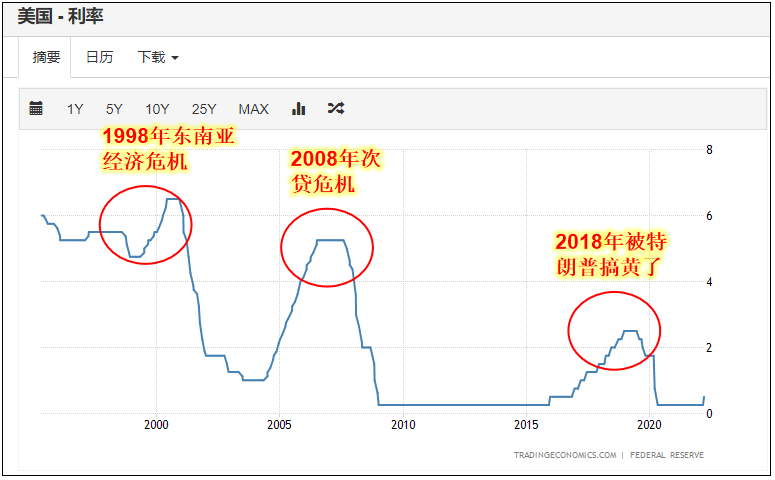Select the 2008年次贷危机 annotation label
Viewport: 775px width, 480px height.
pyautogui.click(x=335, y=172)
